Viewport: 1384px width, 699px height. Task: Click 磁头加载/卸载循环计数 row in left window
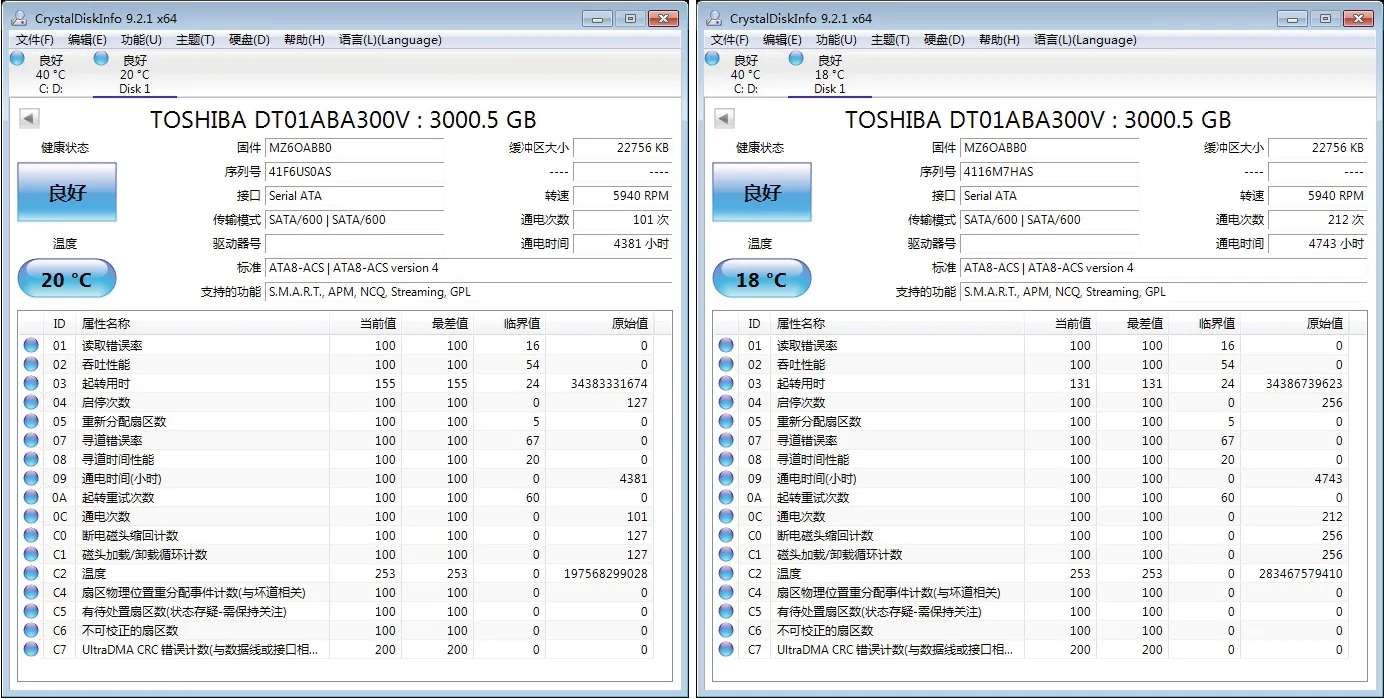[337, 555]
